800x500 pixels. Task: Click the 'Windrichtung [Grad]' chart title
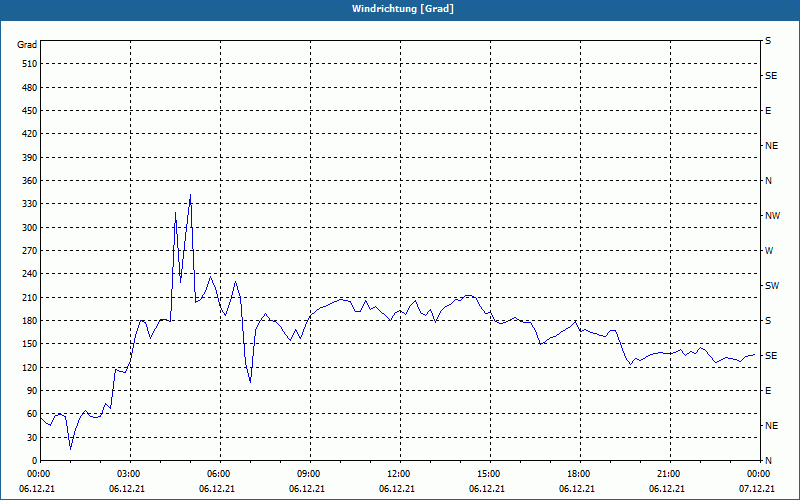tap(403, 9)
